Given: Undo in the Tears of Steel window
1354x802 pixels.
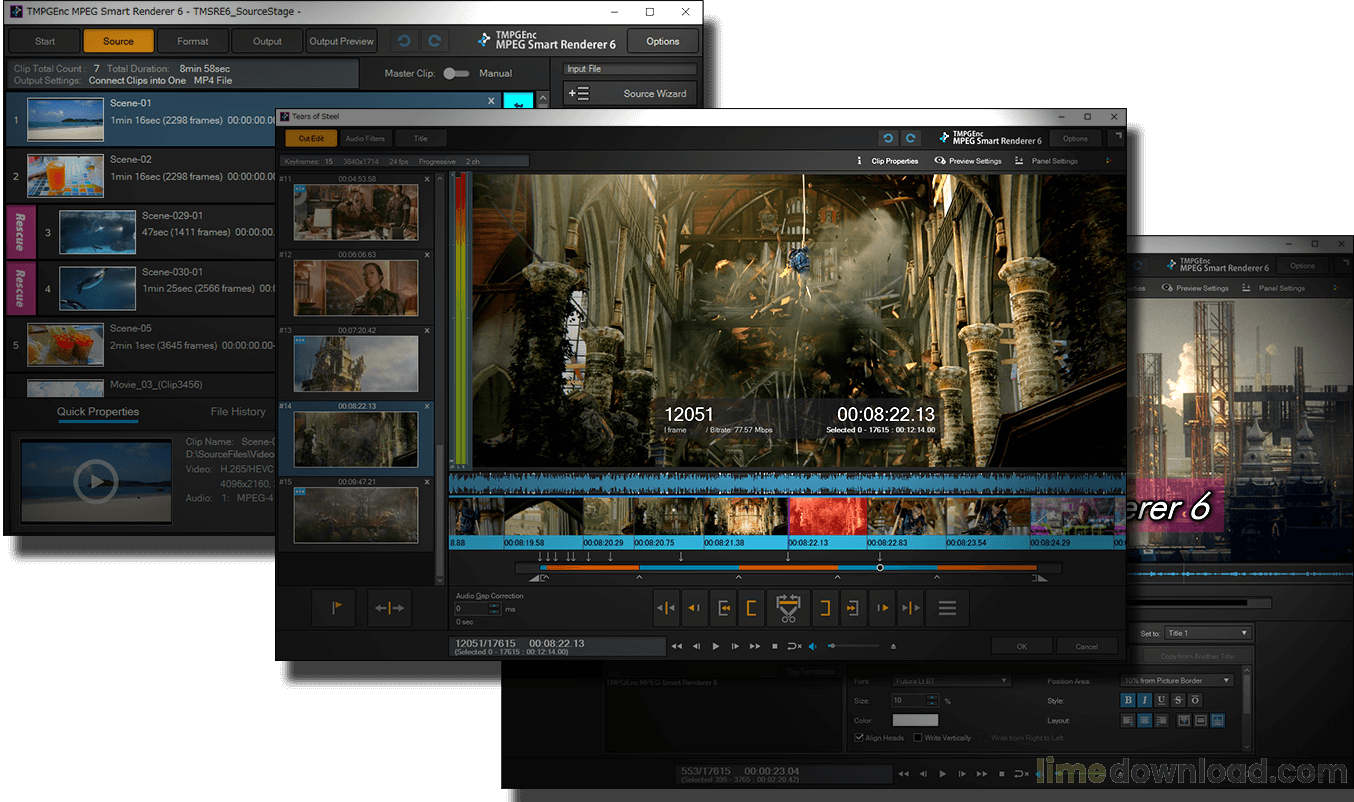Looking at the screenshot, I should tap(887, 139).
